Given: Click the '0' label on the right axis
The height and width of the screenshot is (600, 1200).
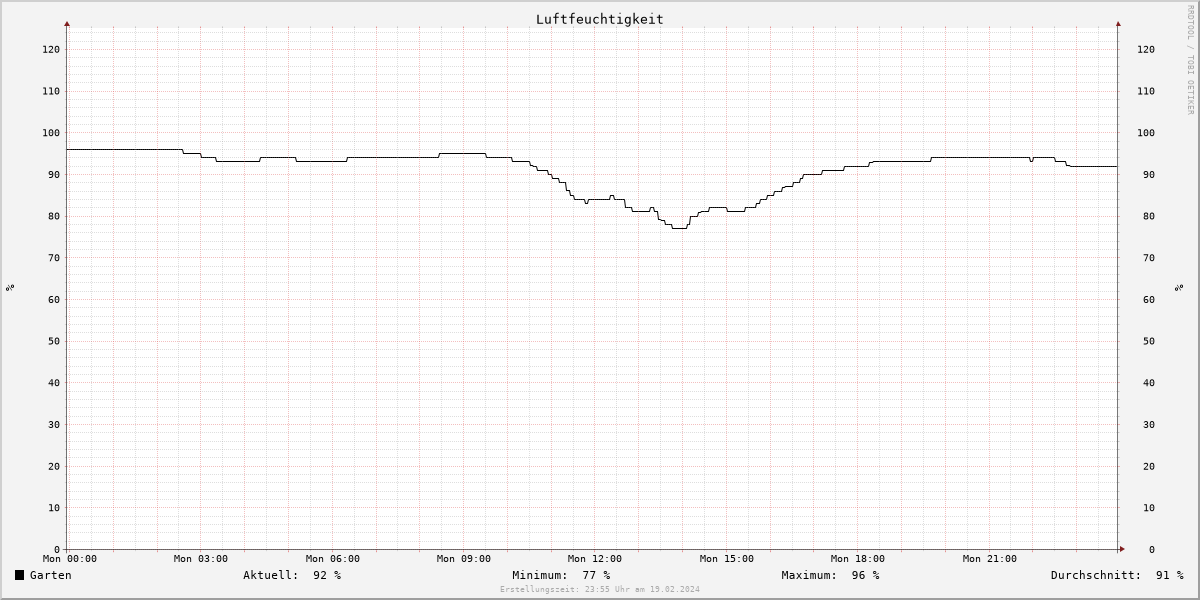Looking at the screenshot, I should click(x=1152, y=550).
